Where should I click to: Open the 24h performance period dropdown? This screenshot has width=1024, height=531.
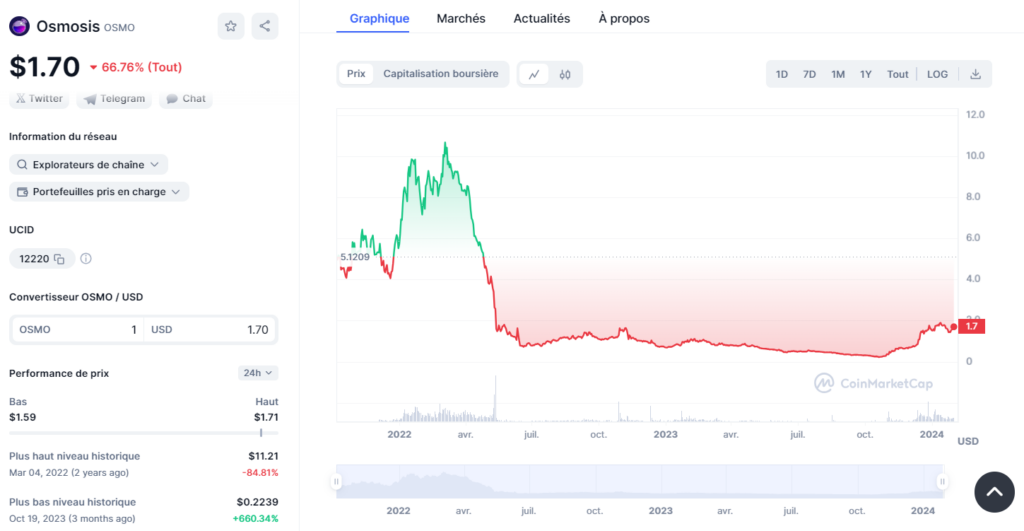pyautogui.click(x=258, y=373)
